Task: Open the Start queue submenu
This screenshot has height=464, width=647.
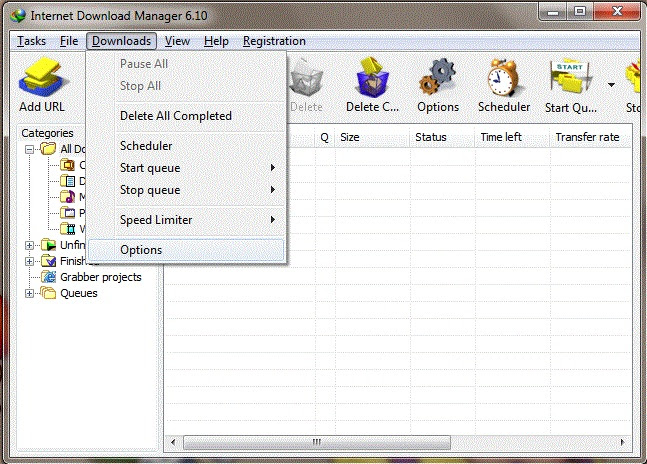Action: click(186, 168)
